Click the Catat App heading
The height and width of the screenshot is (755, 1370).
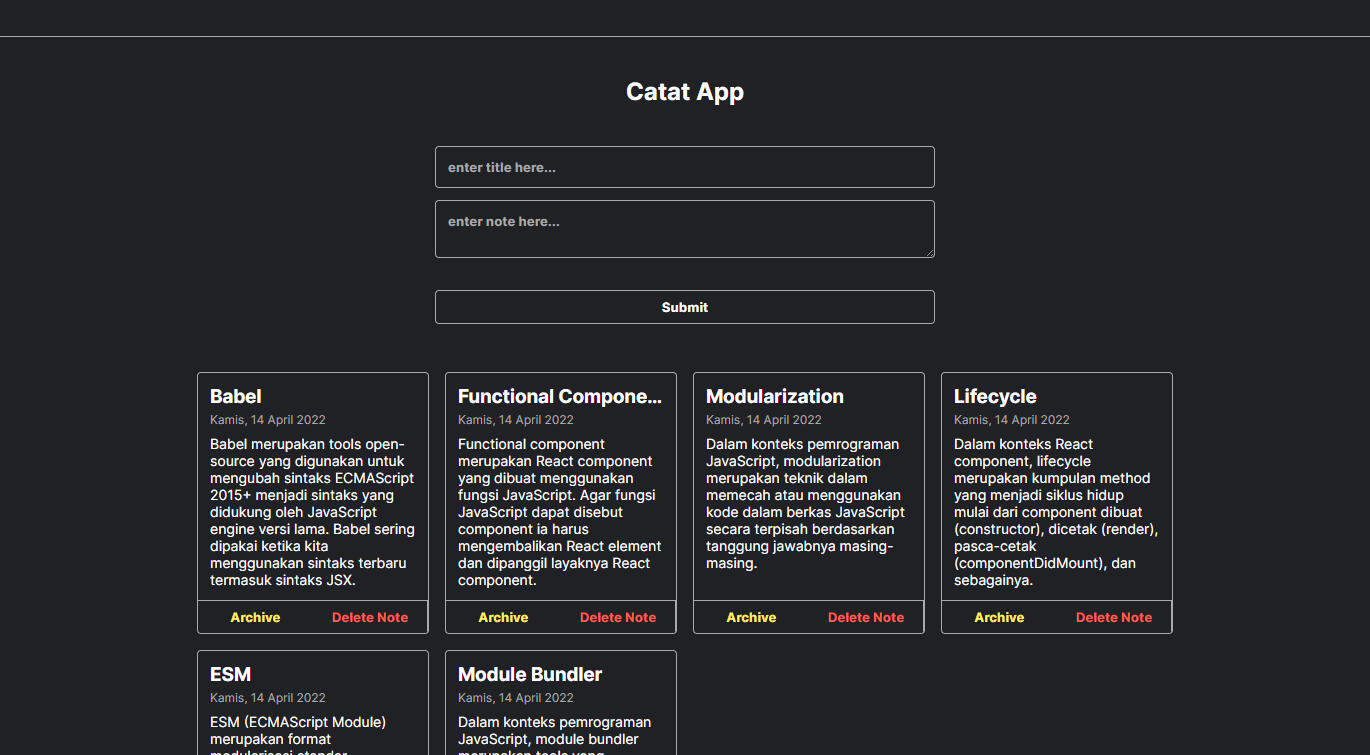coord(684,92)
